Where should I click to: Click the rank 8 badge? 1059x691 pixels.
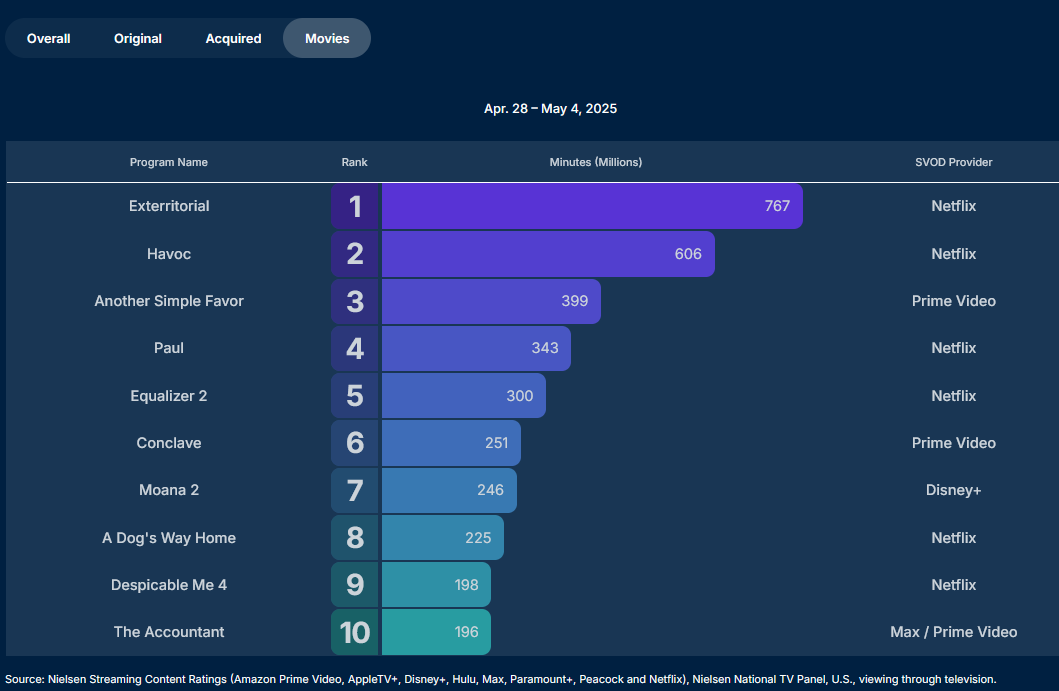(355, 538)
